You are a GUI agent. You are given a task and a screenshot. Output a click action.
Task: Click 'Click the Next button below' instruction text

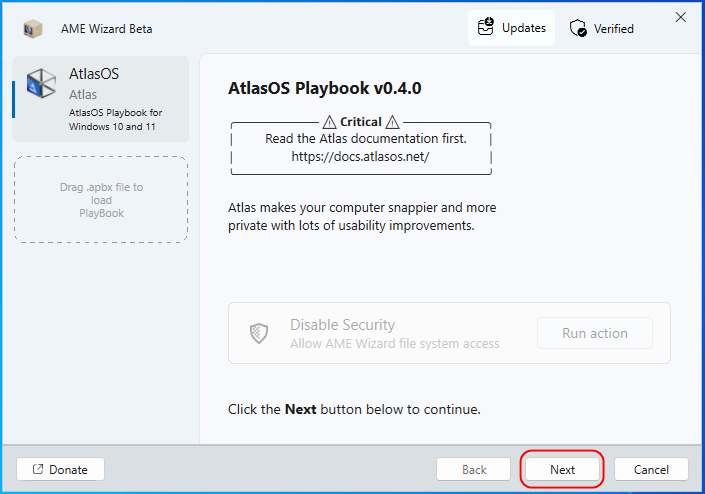[x=354, y=409]
